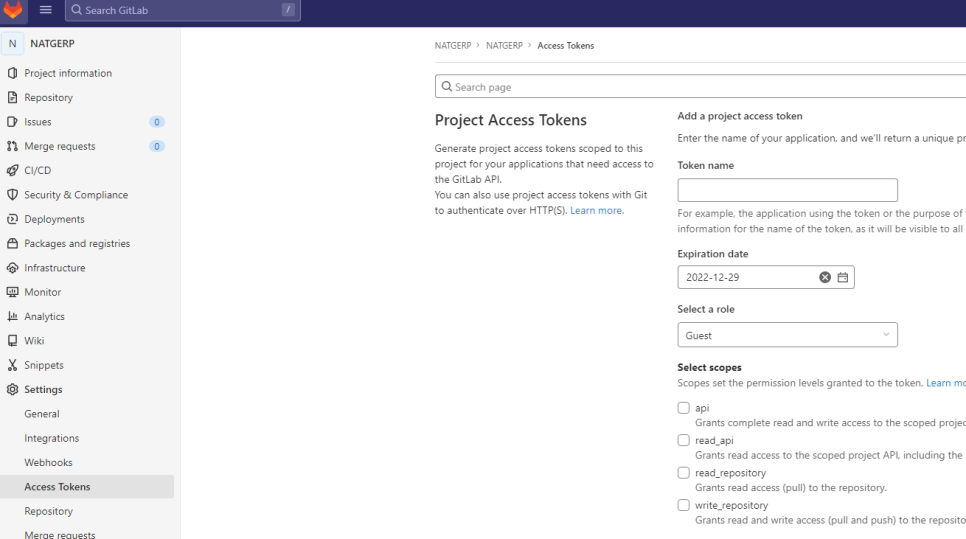Click the NATGERP project name header

point(52,44)
